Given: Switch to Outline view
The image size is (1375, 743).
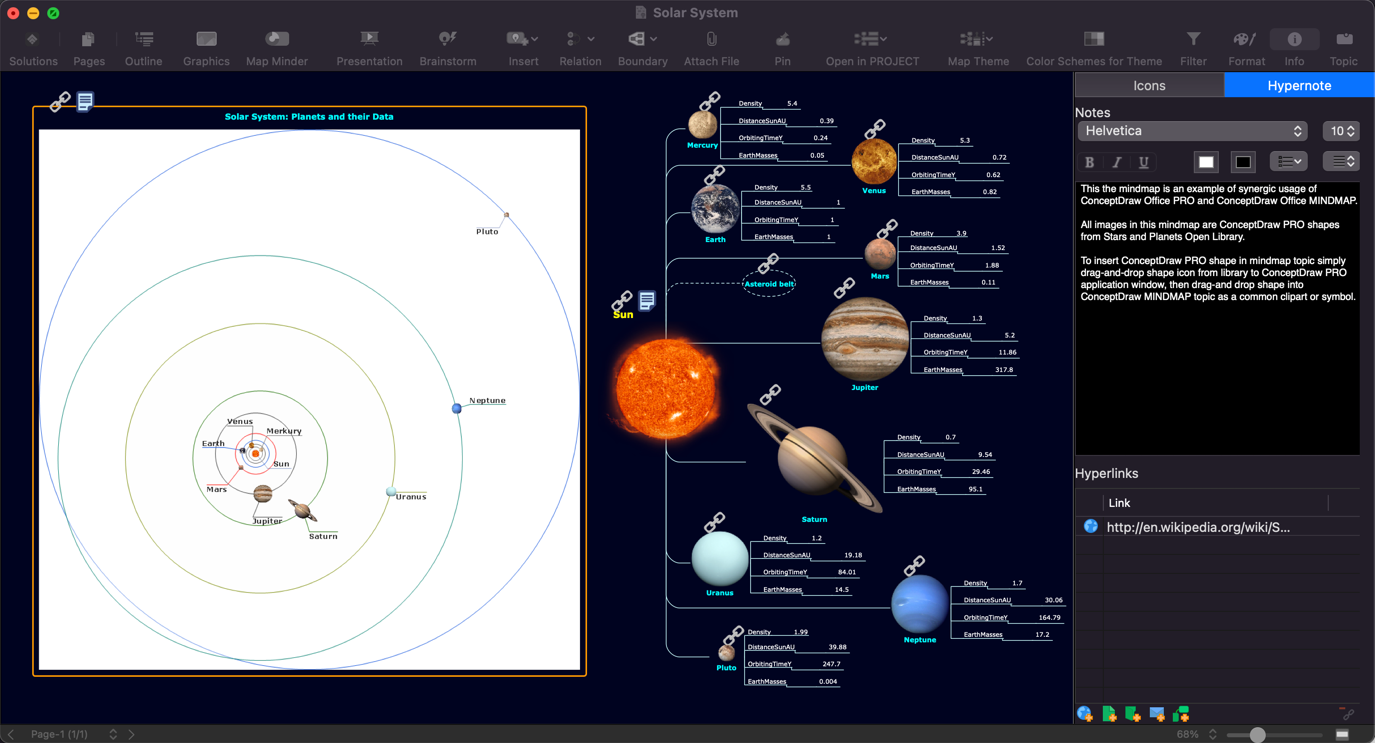Looking at the screenshot, I should (x=144, y=48).
